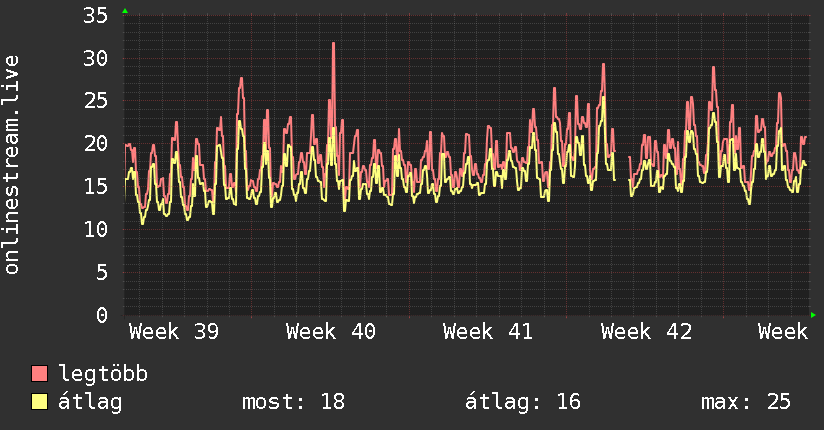The image size is (824, 430).
Task: Click the 0 y-axis tick label
Action: (x=102, y=315)
